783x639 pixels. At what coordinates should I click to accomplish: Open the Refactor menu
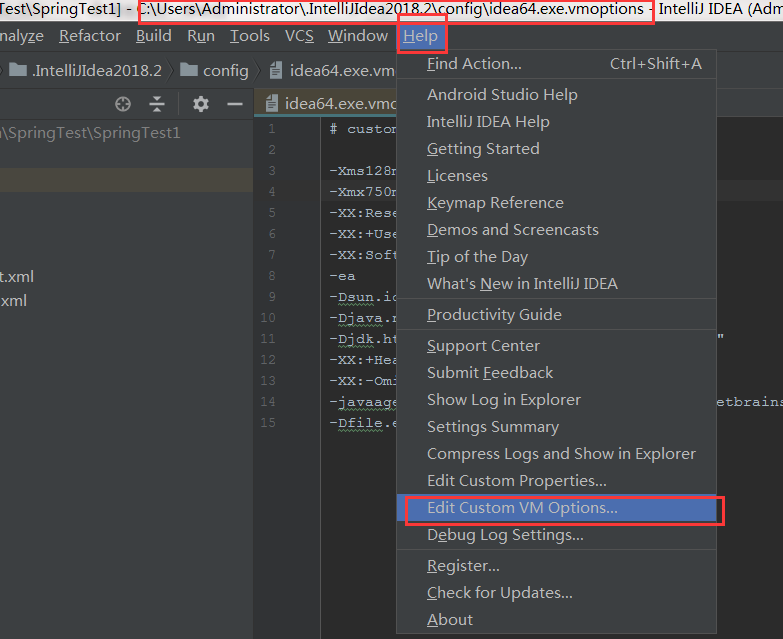[x=90, y=36]
